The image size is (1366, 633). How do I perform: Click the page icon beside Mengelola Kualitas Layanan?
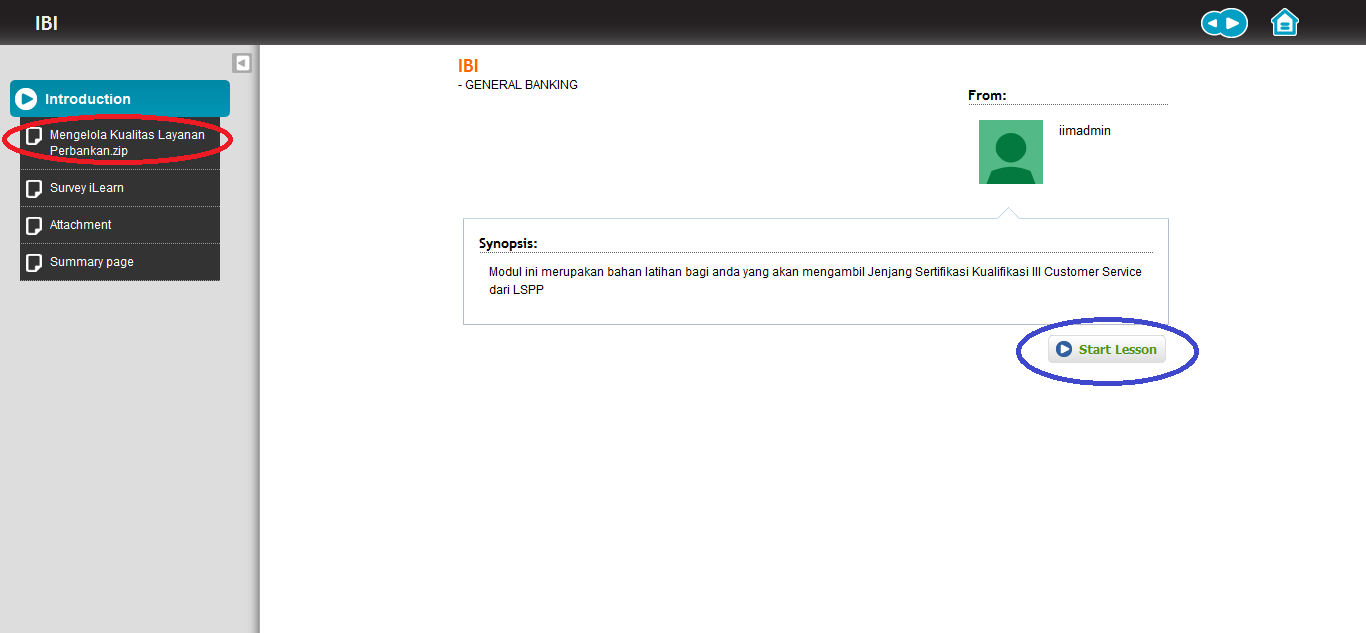[x=34, y=136]
